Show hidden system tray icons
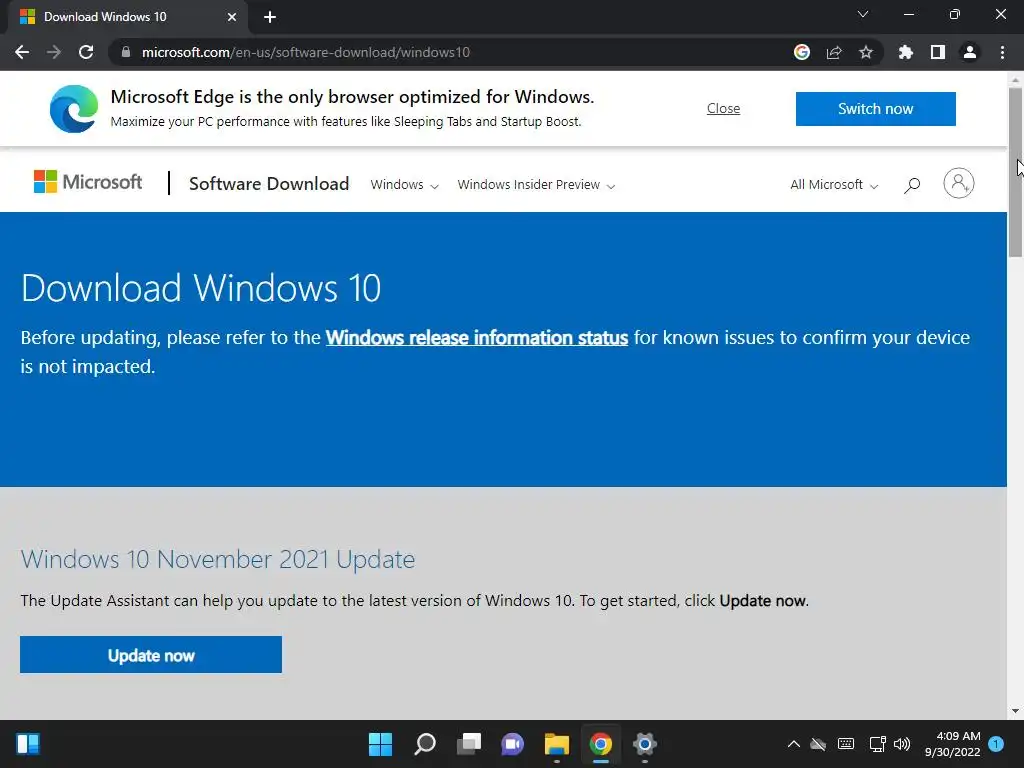 [x=793, y=744]
